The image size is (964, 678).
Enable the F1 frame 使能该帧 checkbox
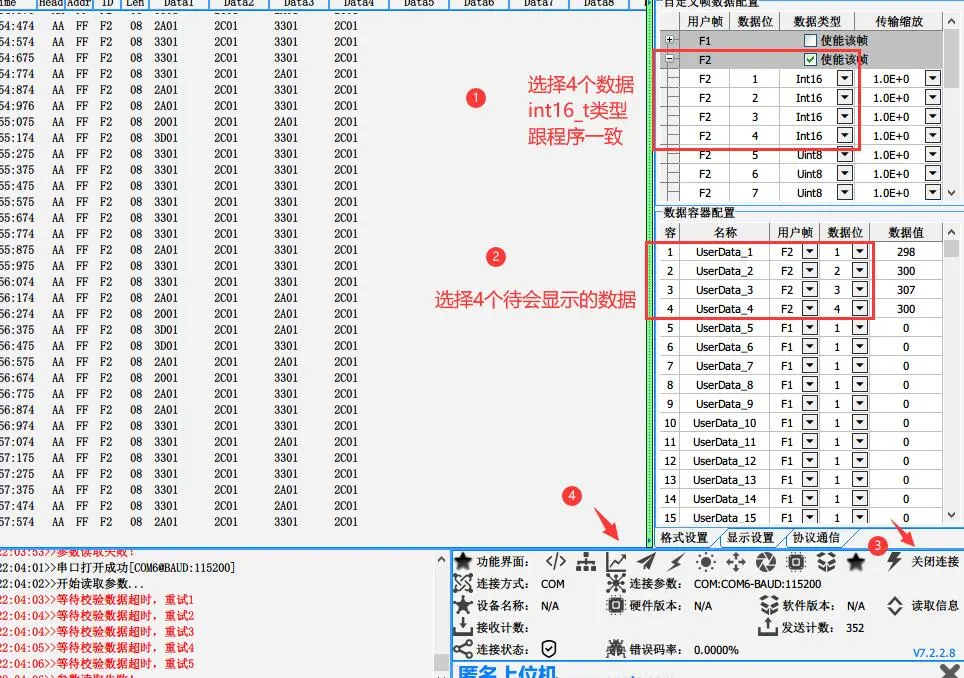coord(811,40)
